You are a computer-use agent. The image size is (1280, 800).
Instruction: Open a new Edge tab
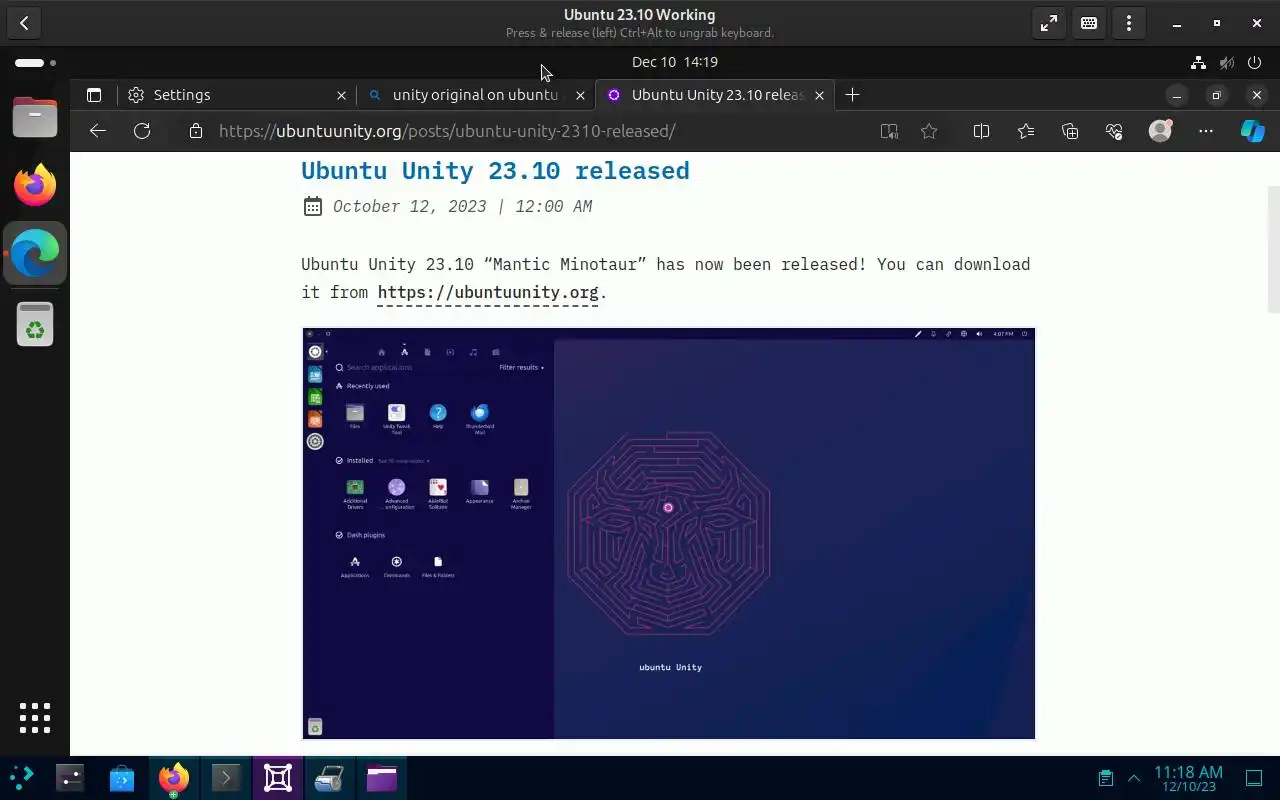[x=852, y=95]
